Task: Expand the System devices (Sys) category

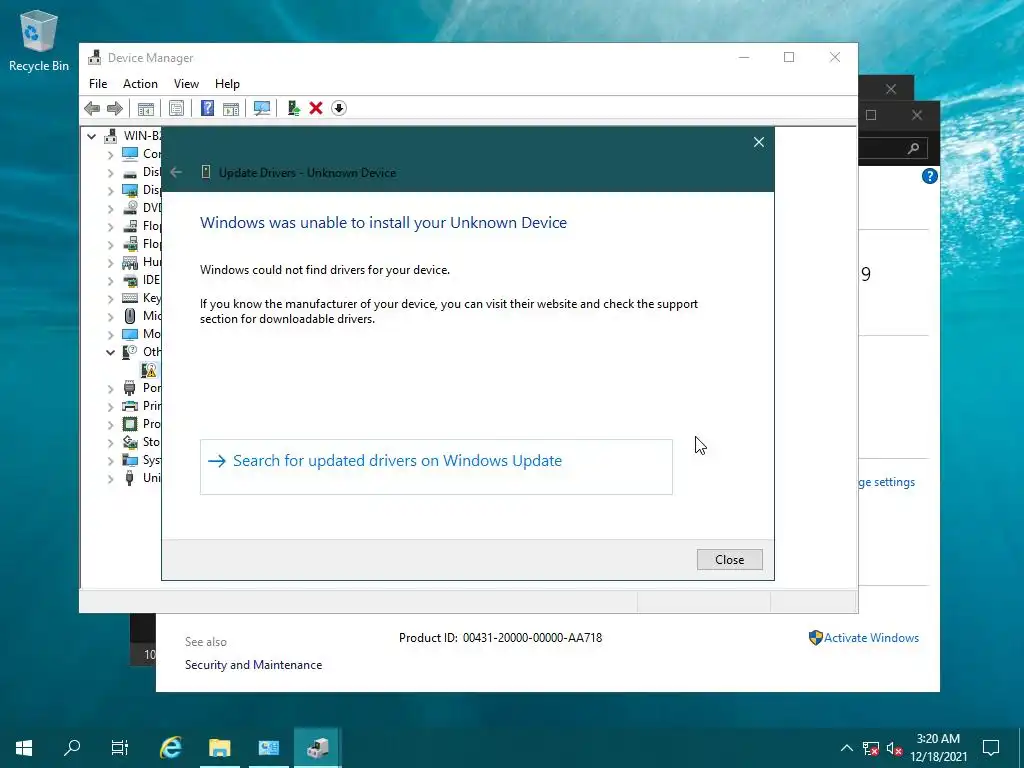Action: (x=110, y=460)
